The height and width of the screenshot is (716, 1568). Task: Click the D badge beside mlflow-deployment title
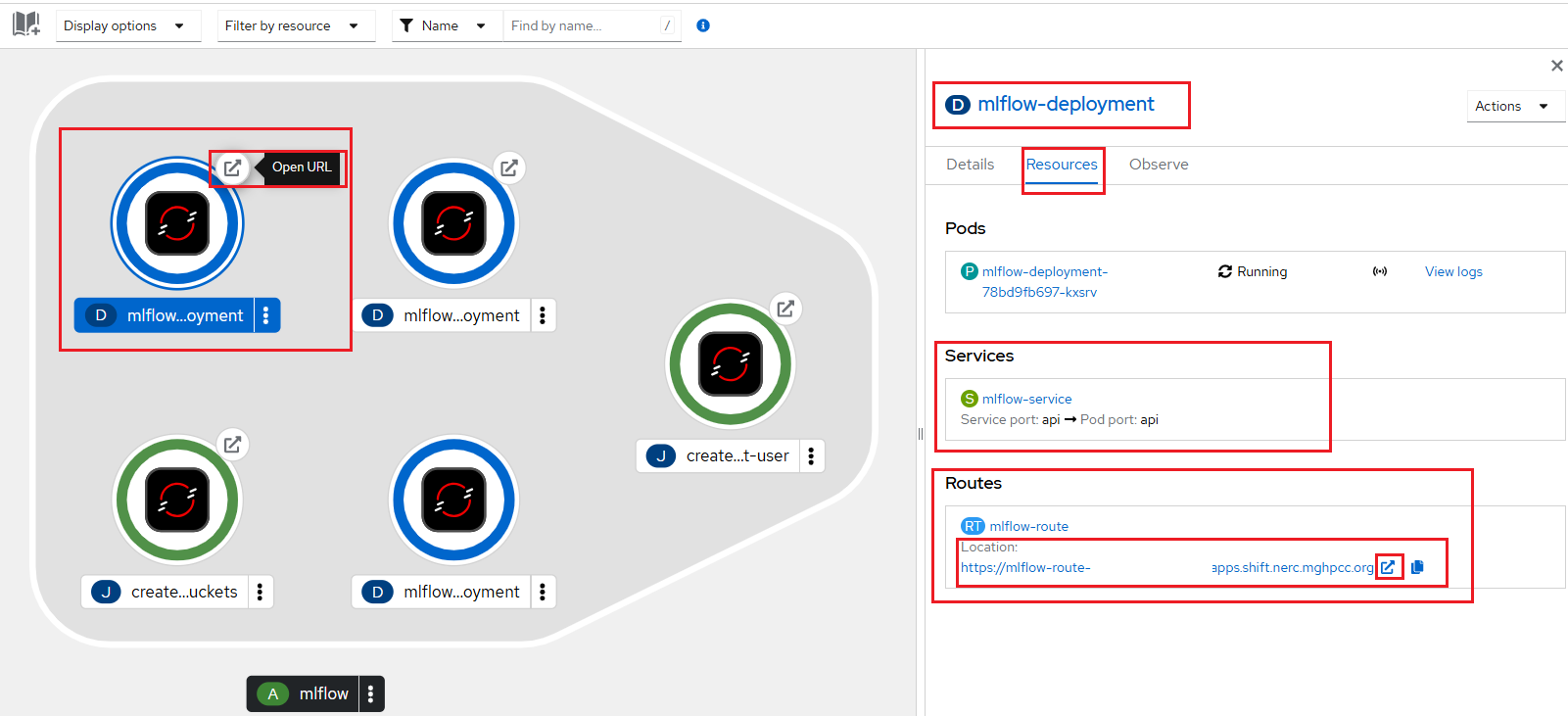[x=958, y=105]
